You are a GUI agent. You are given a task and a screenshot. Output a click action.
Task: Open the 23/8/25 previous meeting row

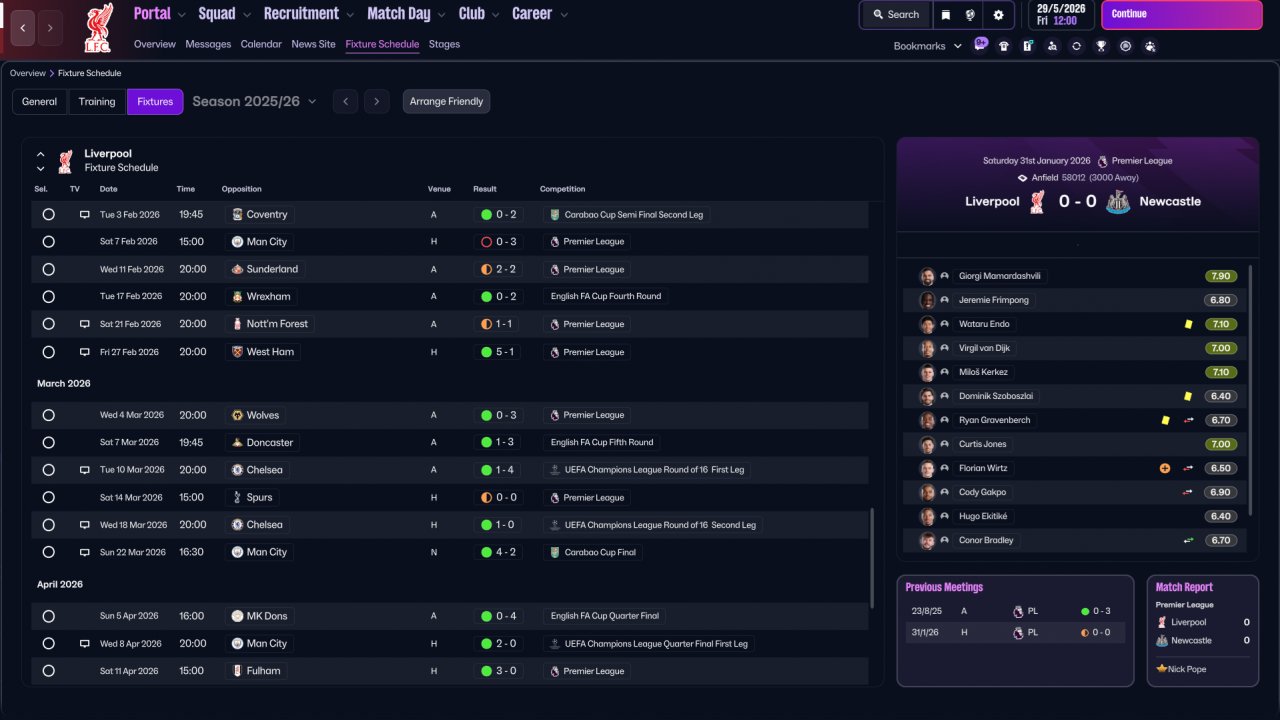click(x=1015, y=610)
